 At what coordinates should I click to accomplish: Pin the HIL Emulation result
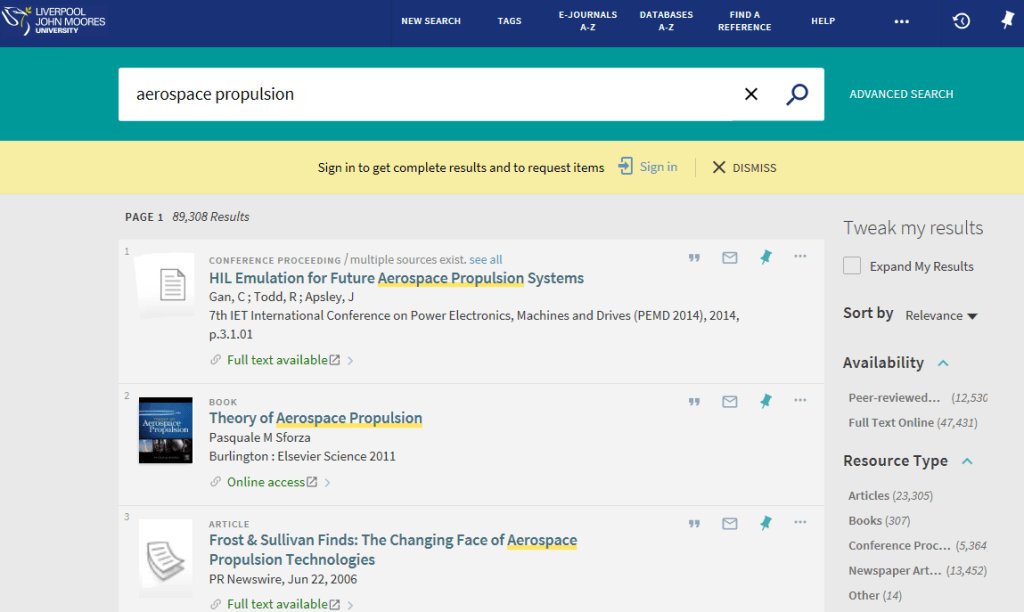pos(765,257)
